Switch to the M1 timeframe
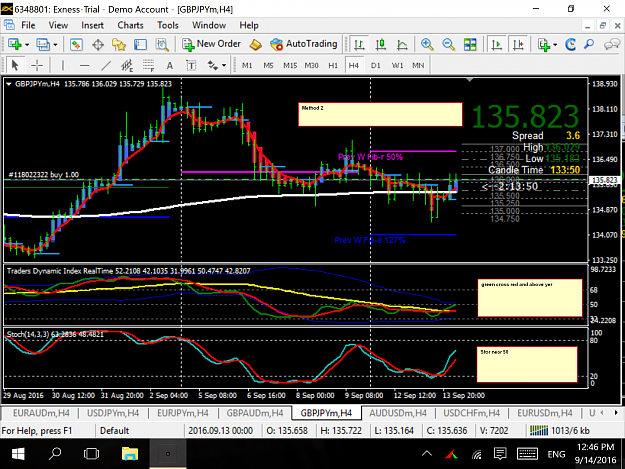The height and width of the screenshot is (469, 625). (x=247, y=65)
